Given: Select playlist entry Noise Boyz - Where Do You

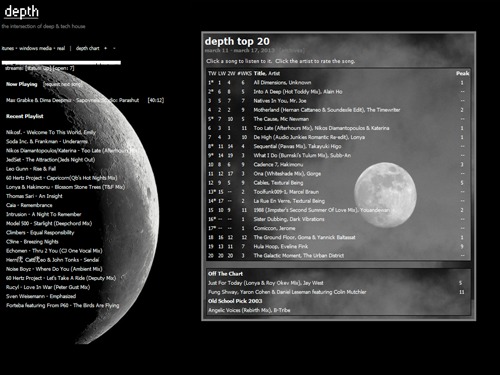Looking at the screenshot, I should click(54, 269).
